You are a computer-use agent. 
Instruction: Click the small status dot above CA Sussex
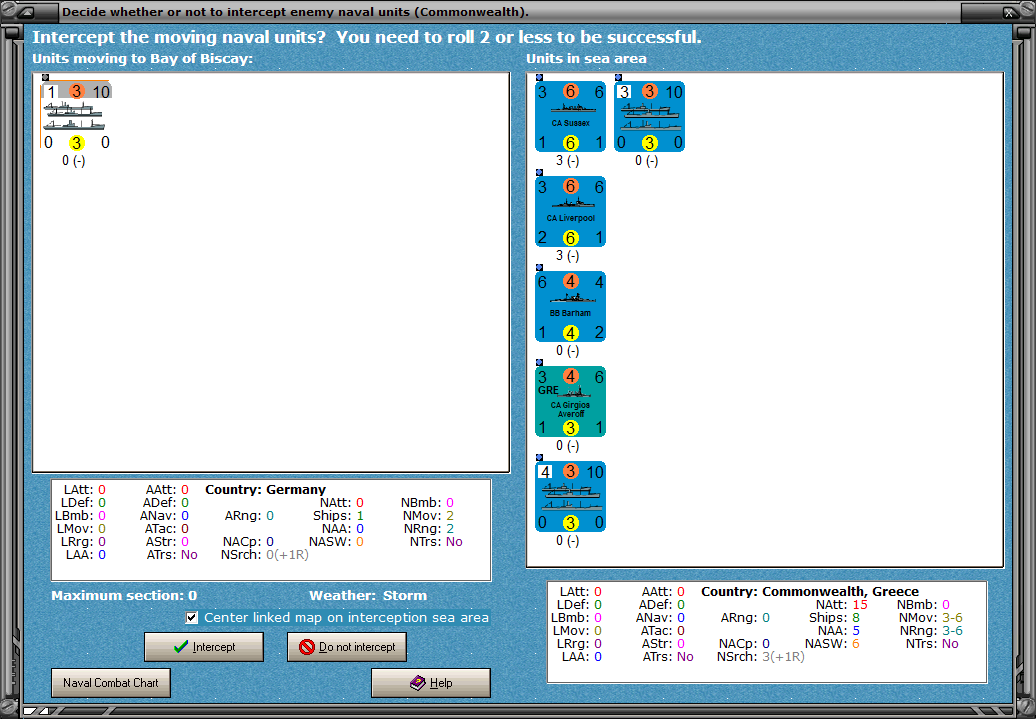539,77
